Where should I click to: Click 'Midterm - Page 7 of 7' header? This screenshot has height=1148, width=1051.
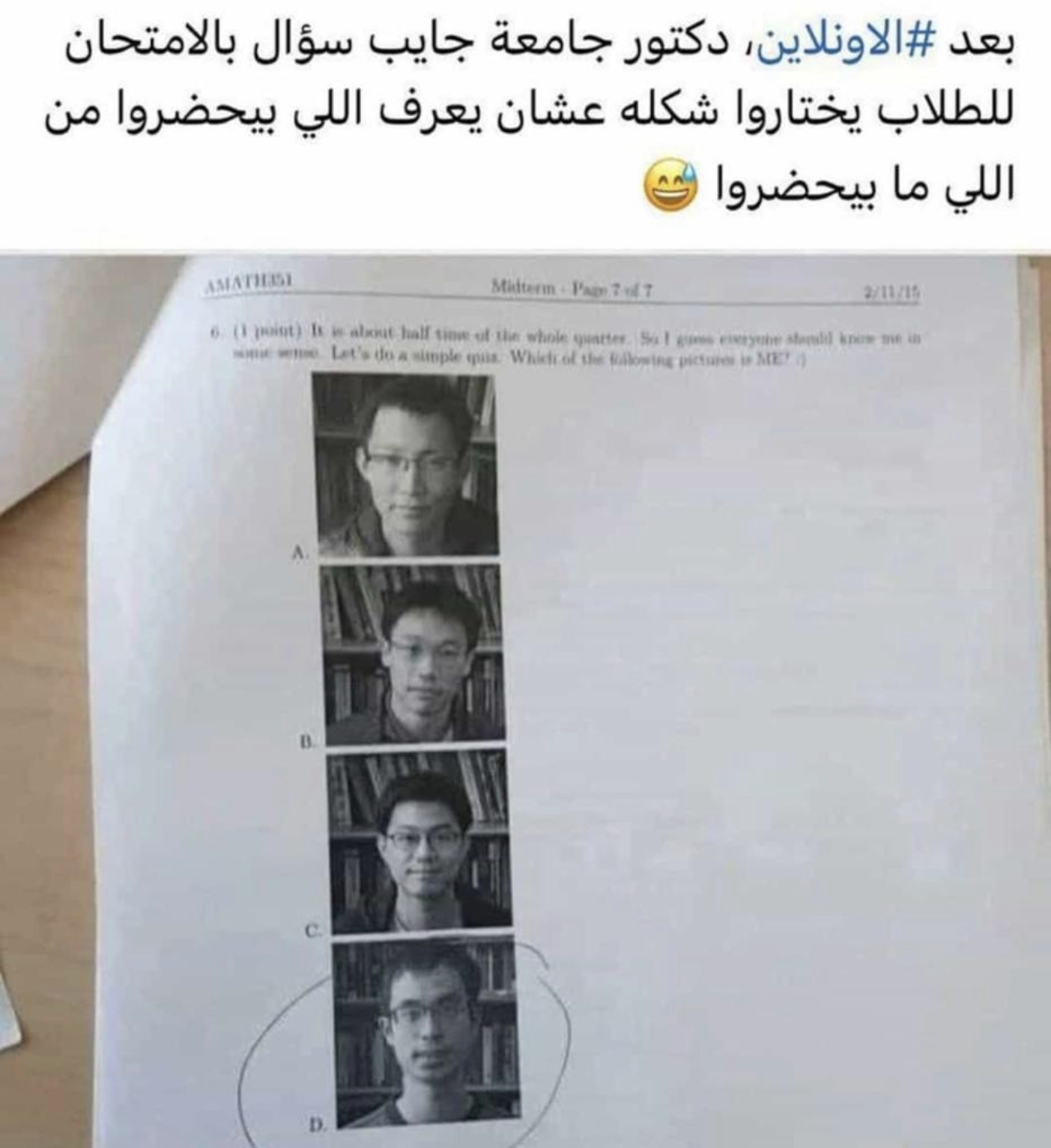[x=571, y=288]
